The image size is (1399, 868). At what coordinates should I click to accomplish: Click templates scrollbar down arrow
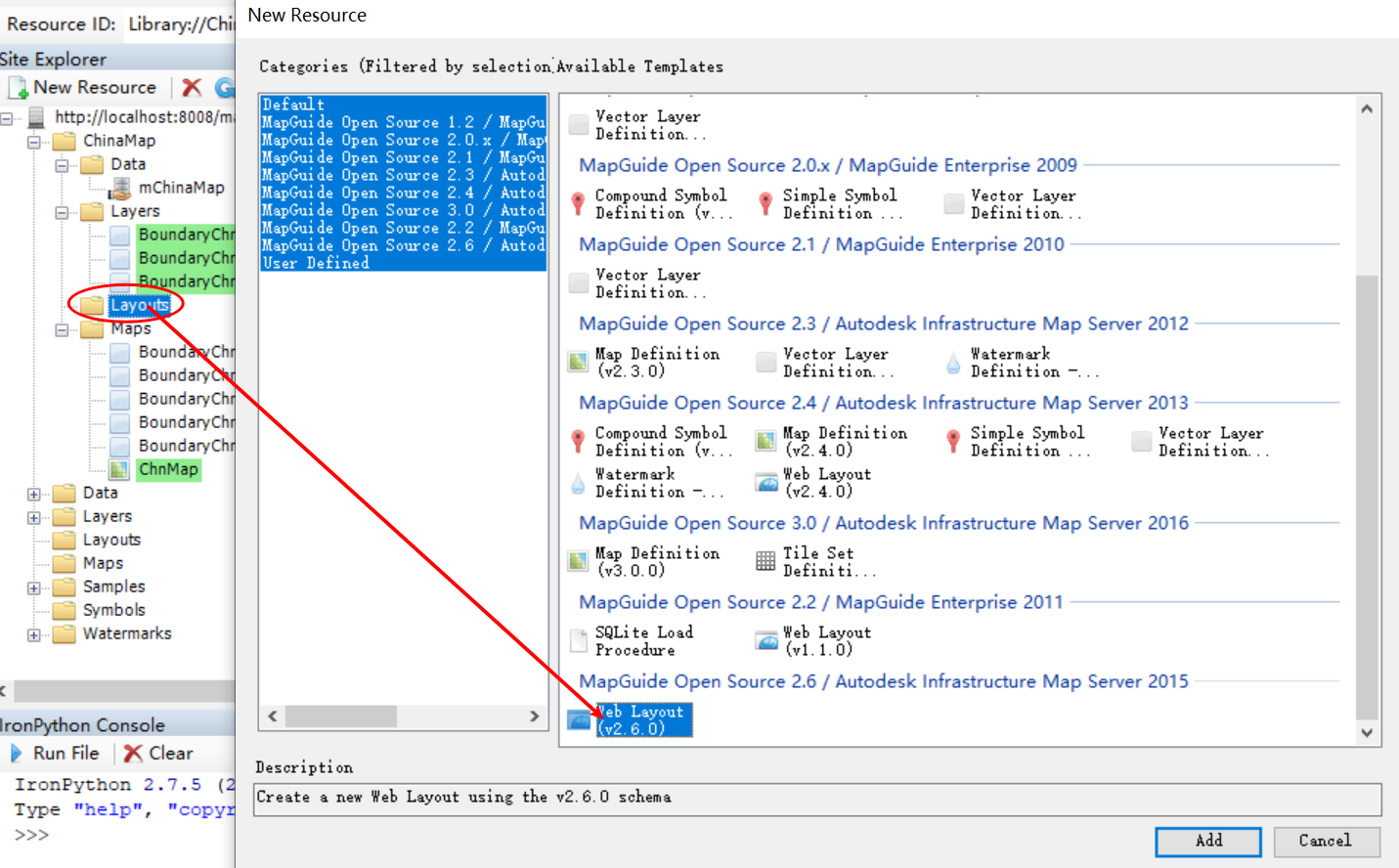point(1367,732)
